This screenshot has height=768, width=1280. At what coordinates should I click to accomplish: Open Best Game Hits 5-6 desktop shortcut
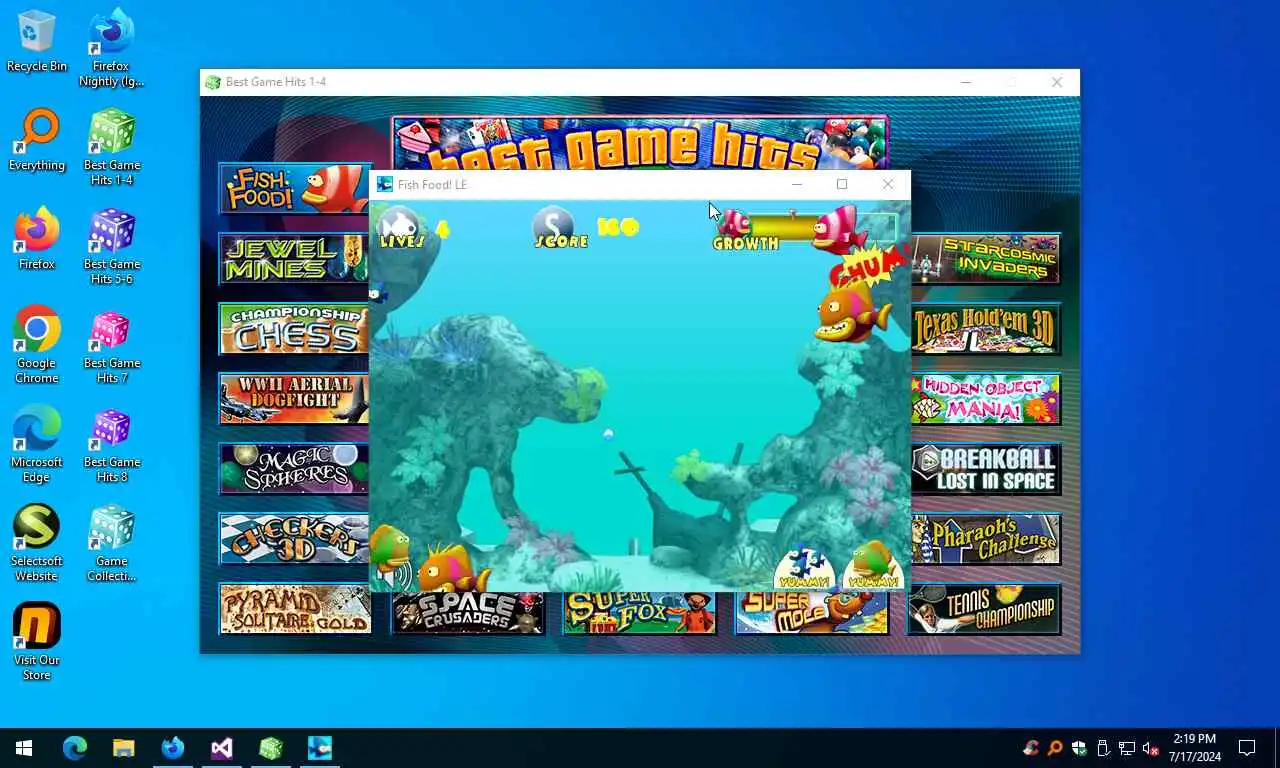tap(112, 246)
